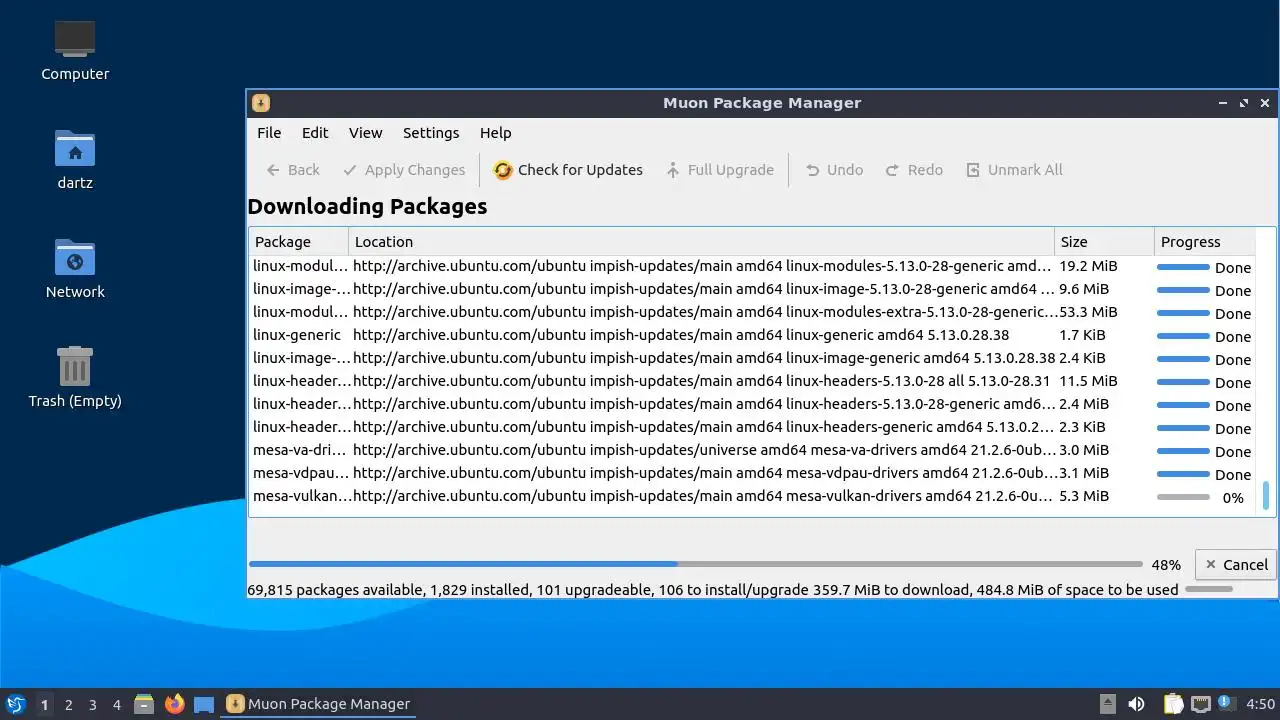Open the Settings menu

[431, 133]
